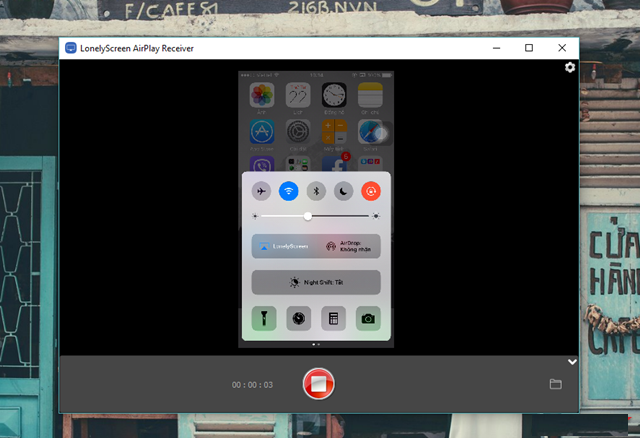Open the Calculator app on home screen
640x438 pixels.
click(334, 132)
